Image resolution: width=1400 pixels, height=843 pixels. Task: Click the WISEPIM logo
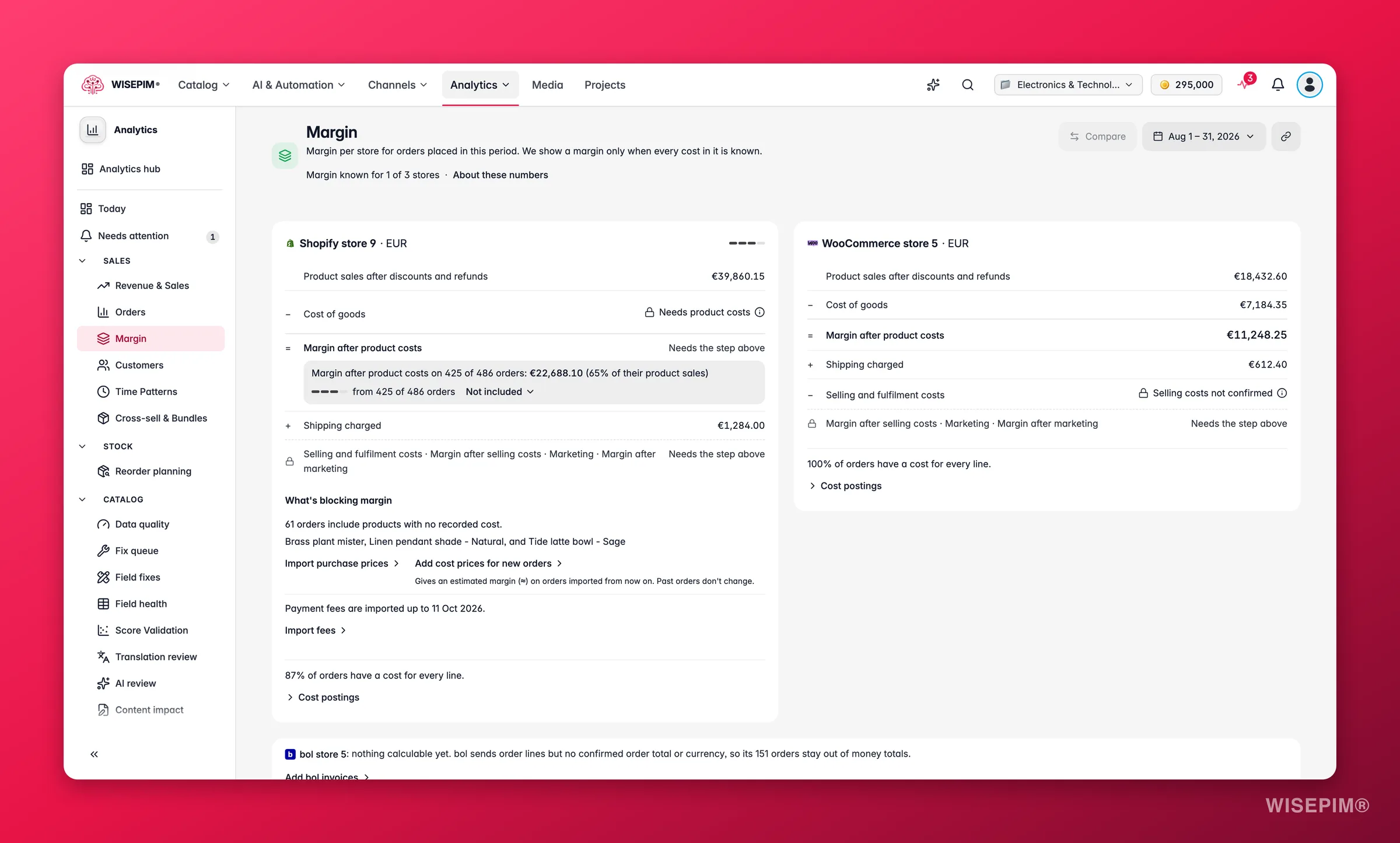121,85
